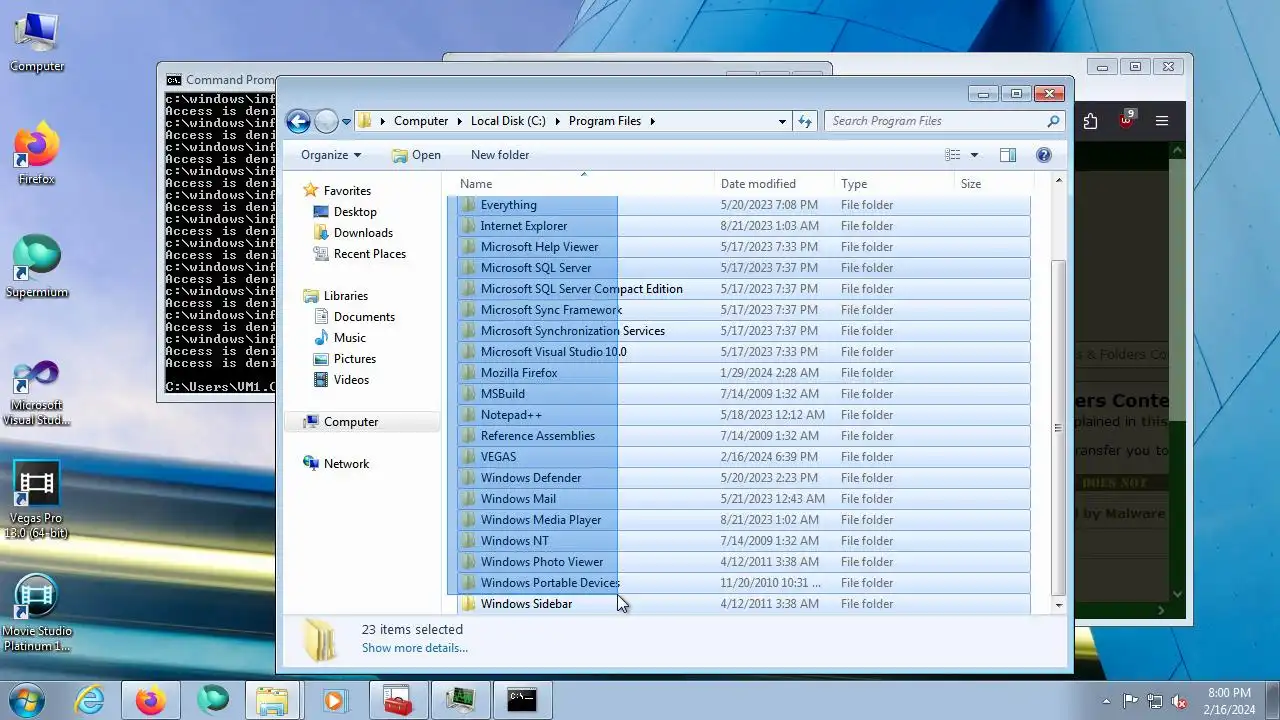
Task: Open the Supermium desktop shortcut
Action: 37,267
